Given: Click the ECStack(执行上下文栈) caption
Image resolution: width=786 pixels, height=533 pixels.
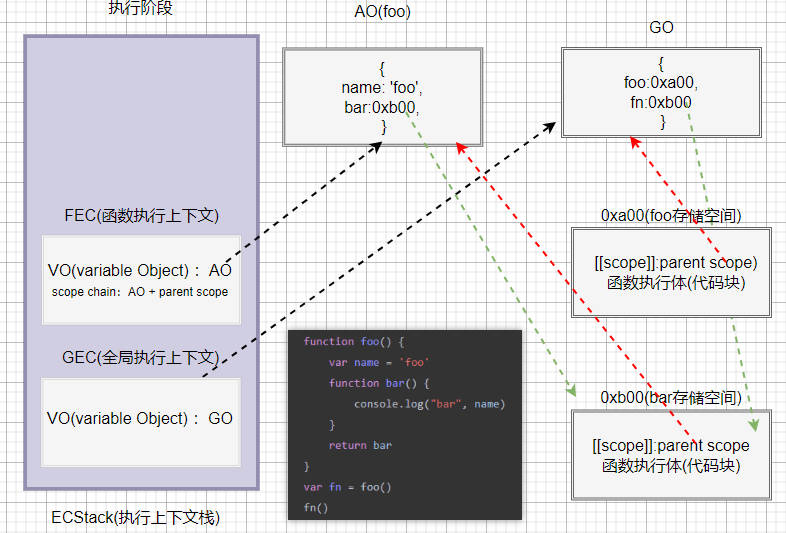Looking at the screenshot, I should pos(135,517).
